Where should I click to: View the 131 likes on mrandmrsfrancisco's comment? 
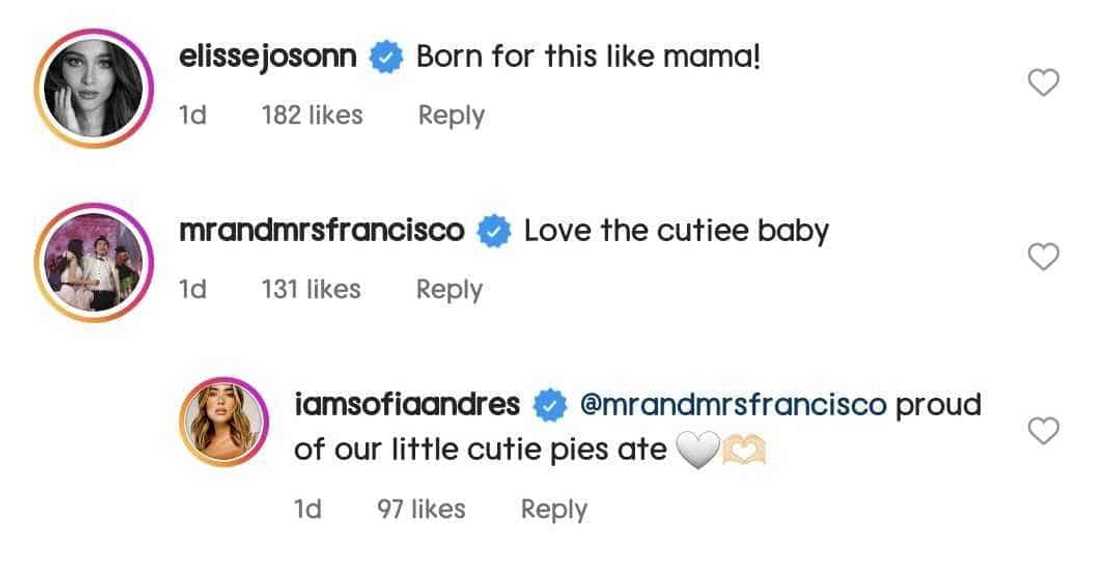[311, 289]
